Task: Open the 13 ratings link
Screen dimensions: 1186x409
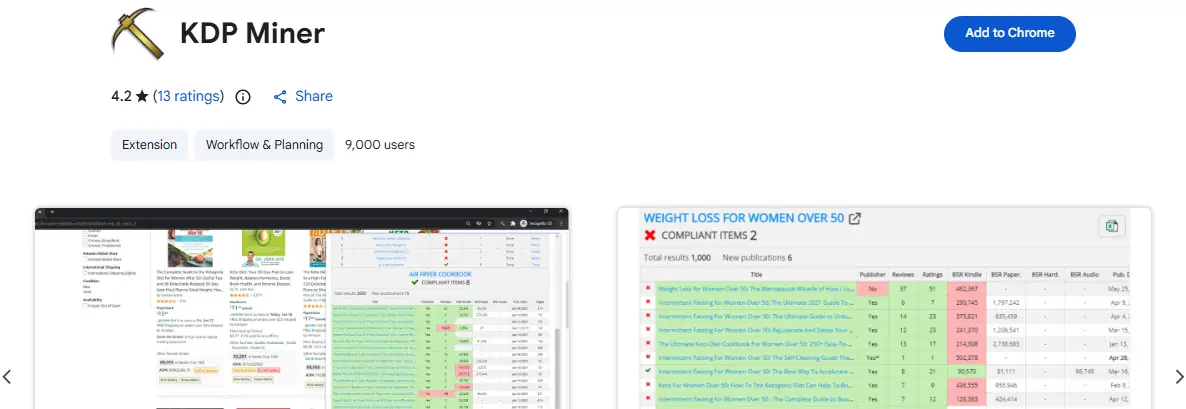Action: 189,97
